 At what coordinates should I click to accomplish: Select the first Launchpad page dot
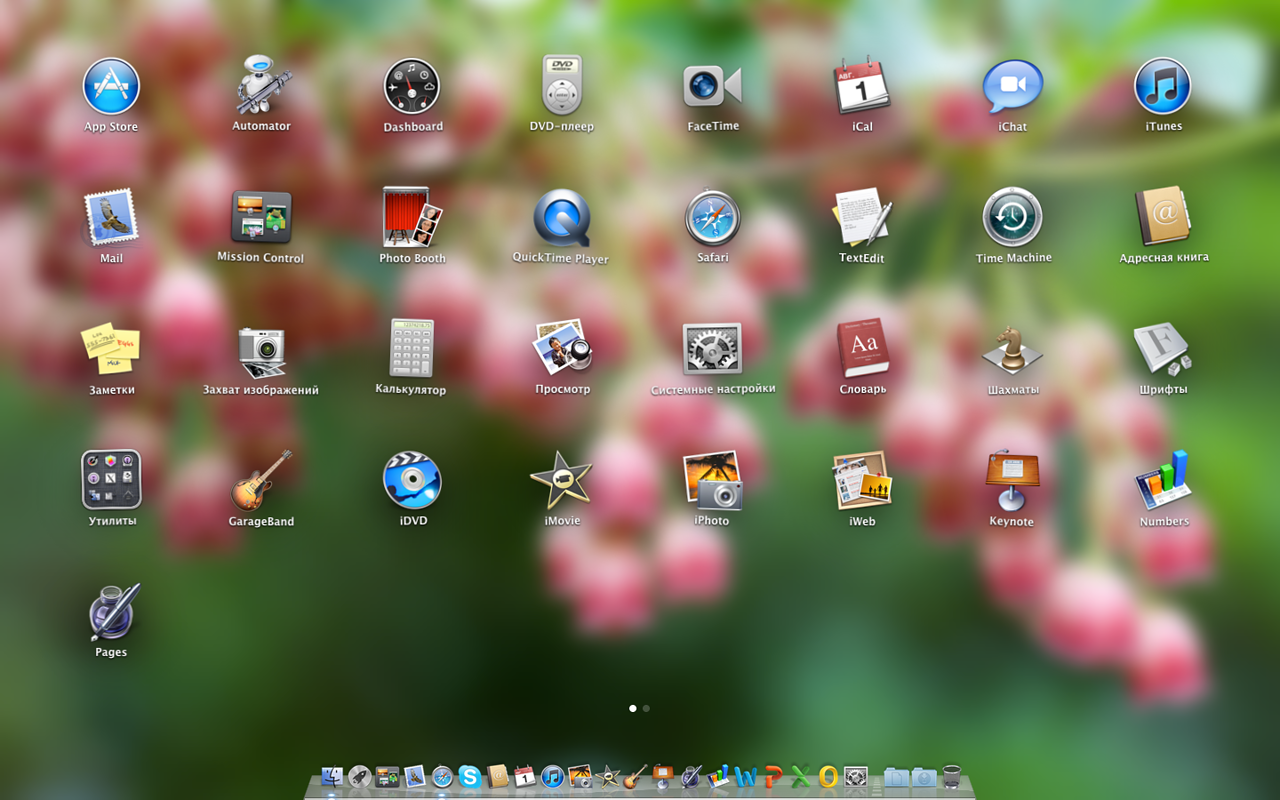[633, 708]
